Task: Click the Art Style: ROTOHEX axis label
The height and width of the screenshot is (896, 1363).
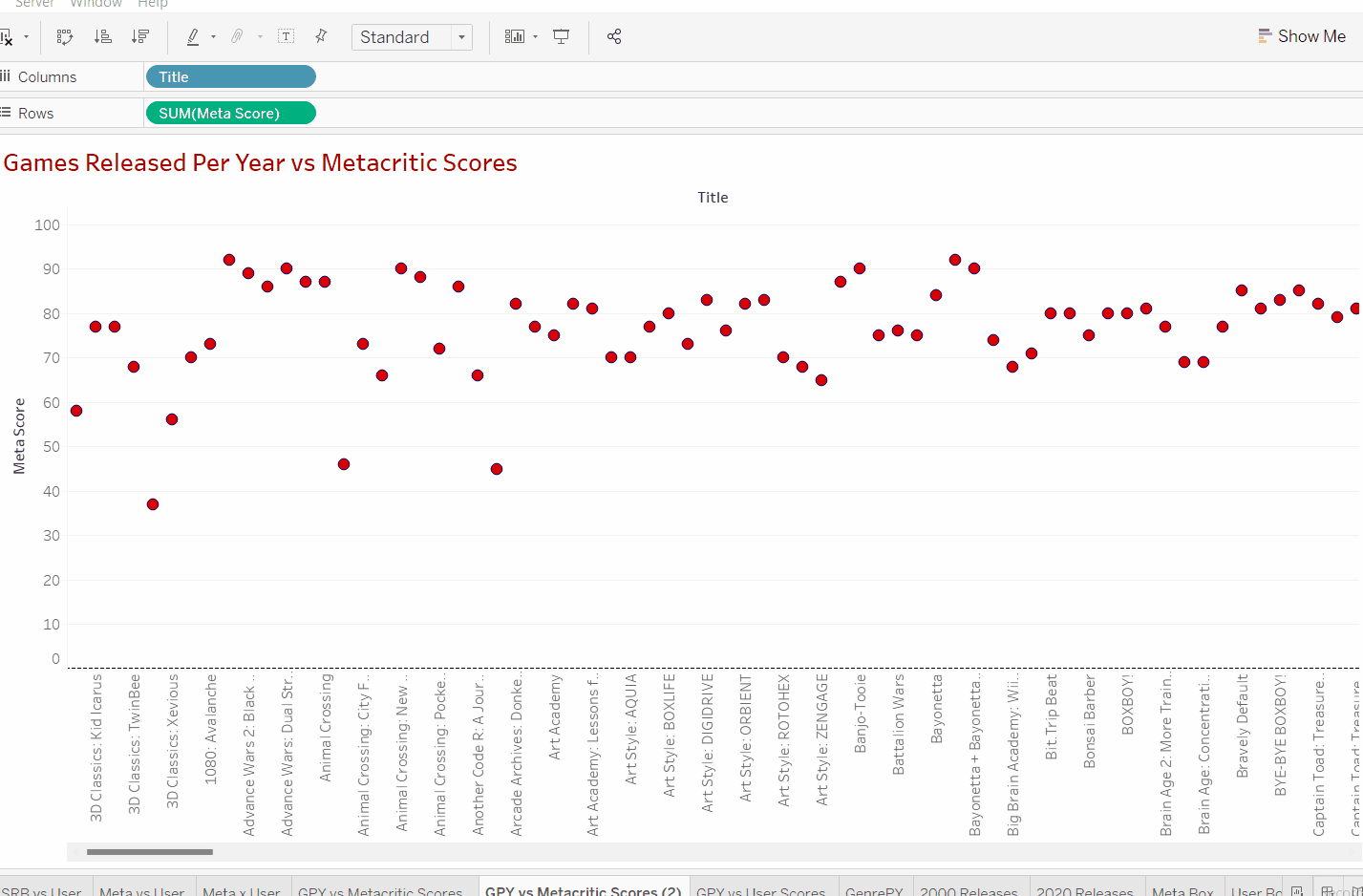Action: [783, 740]
